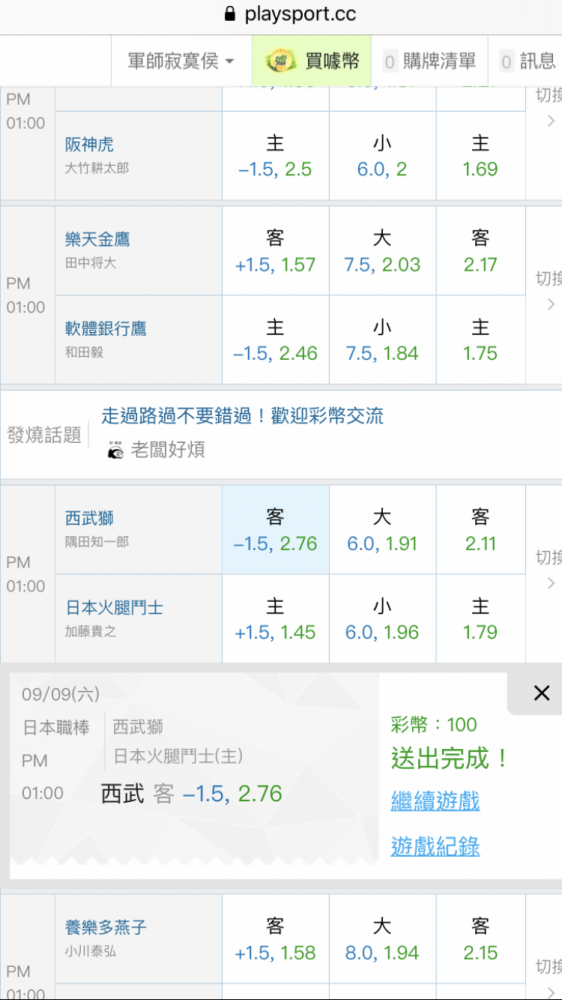Image resolution: width=562 pixels, height=1000 pixels.
Task: Click the 繼續遊戲 link
Action: (x=435, y=801)
